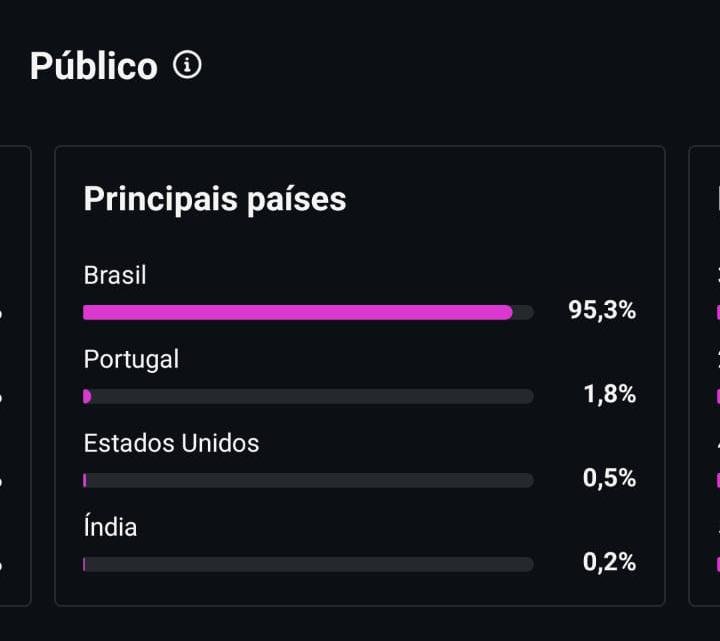
Task: Click the empty gray end of Brasil bar
Action: click(523, 312)
